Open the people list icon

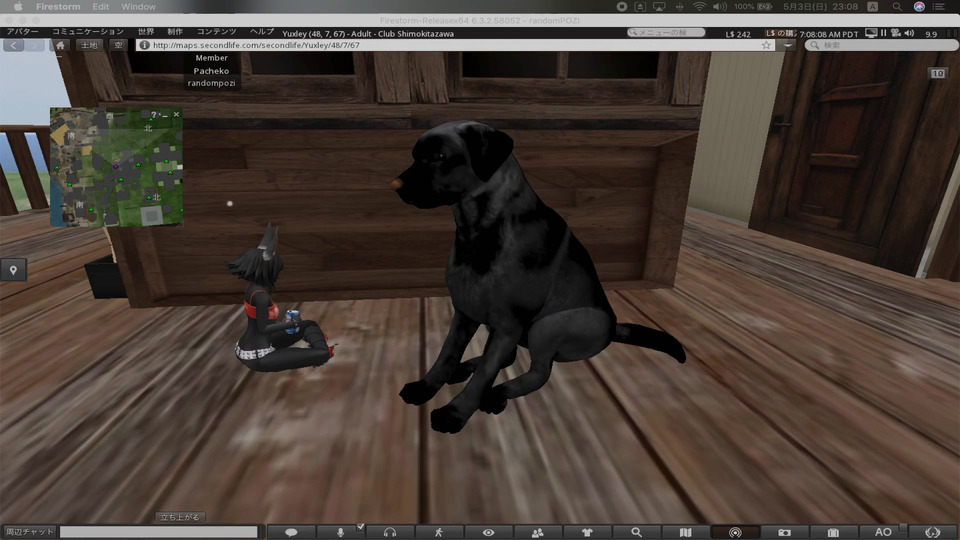[x=538, y=532]
